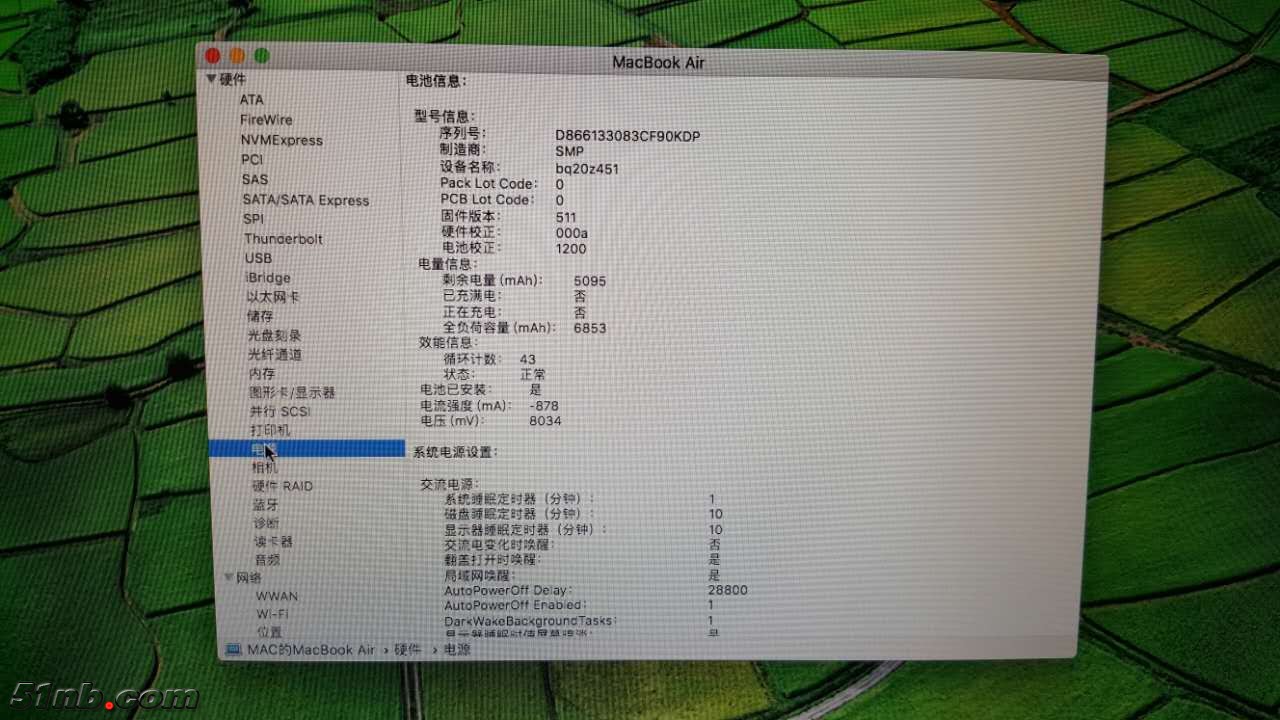
Task: Choose 光纤通道 in the sidebar
Action: 275,355
